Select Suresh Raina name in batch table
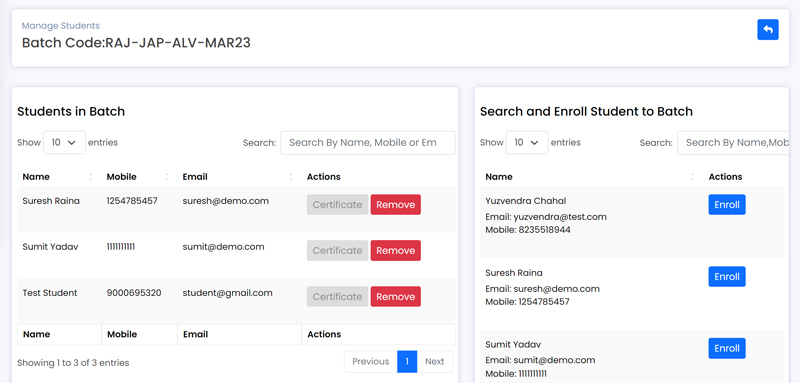Viewport: 800px width, 383px height. tap(51, 201)
